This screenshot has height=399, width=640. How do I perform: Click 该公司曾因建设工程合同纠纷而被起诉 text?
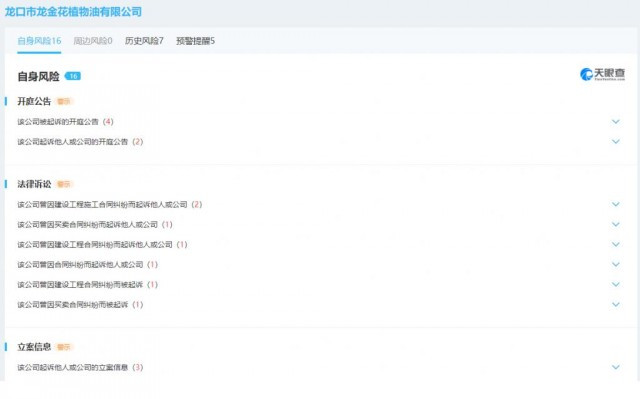click(x=80, y=284)
